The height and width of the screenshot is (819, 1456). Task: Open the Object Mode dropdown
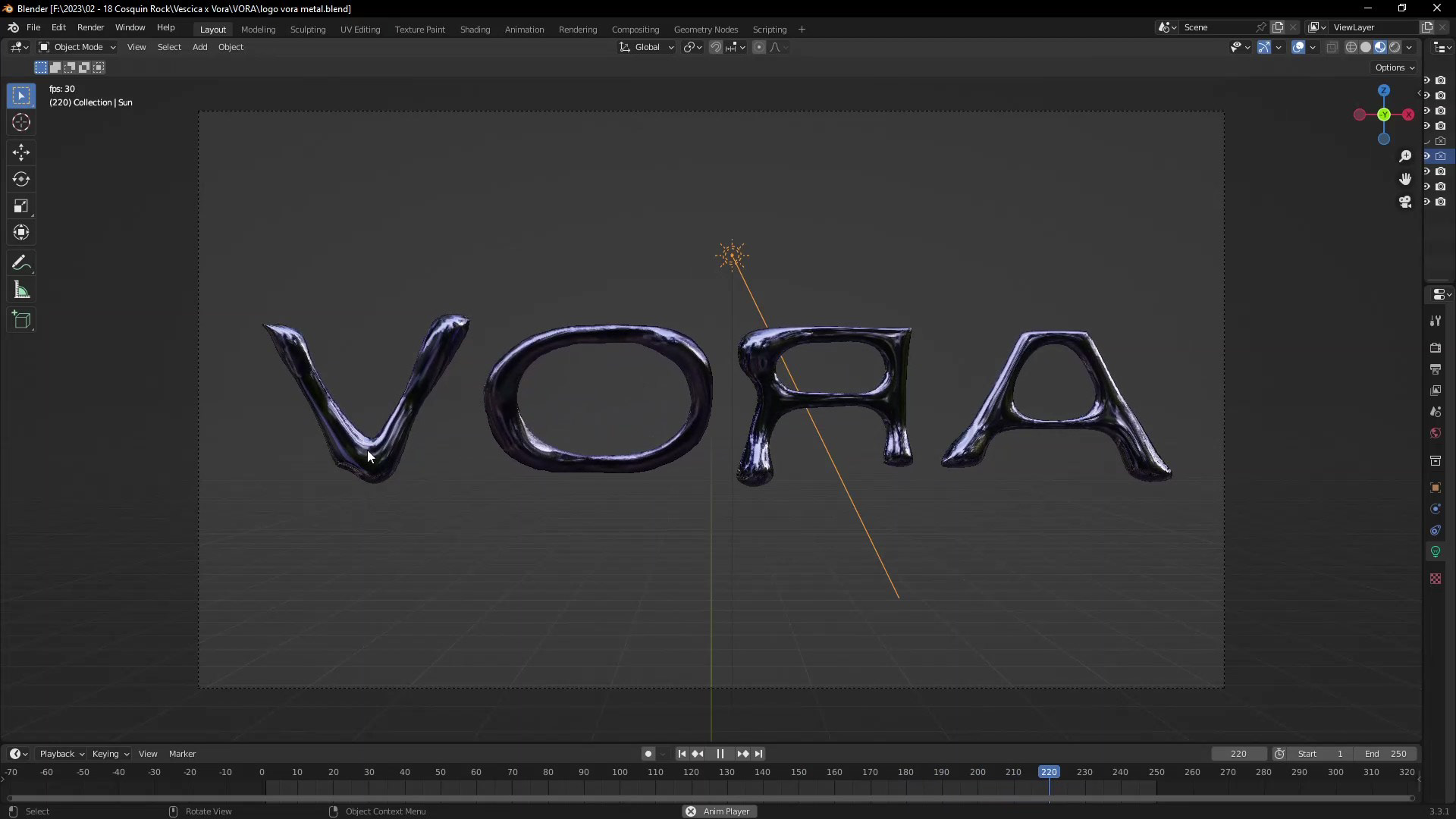[77, 47]
